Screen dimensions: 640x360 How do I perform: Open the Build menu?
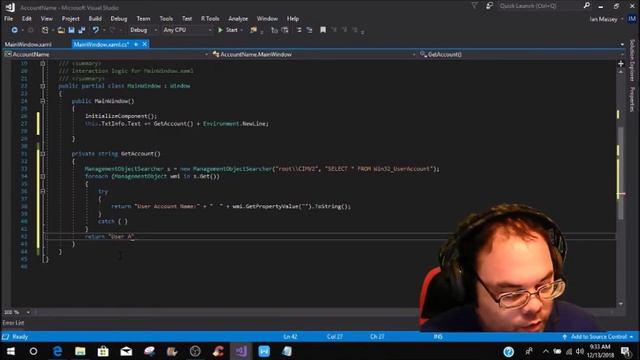pyautogui.click(x=95, y=19)
